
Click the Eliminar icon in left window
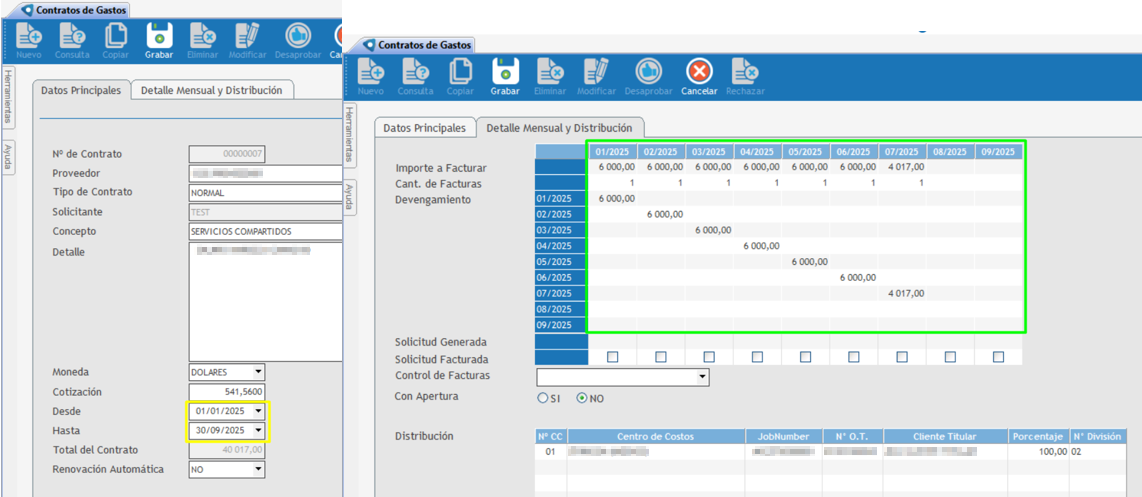coord(203,38)
